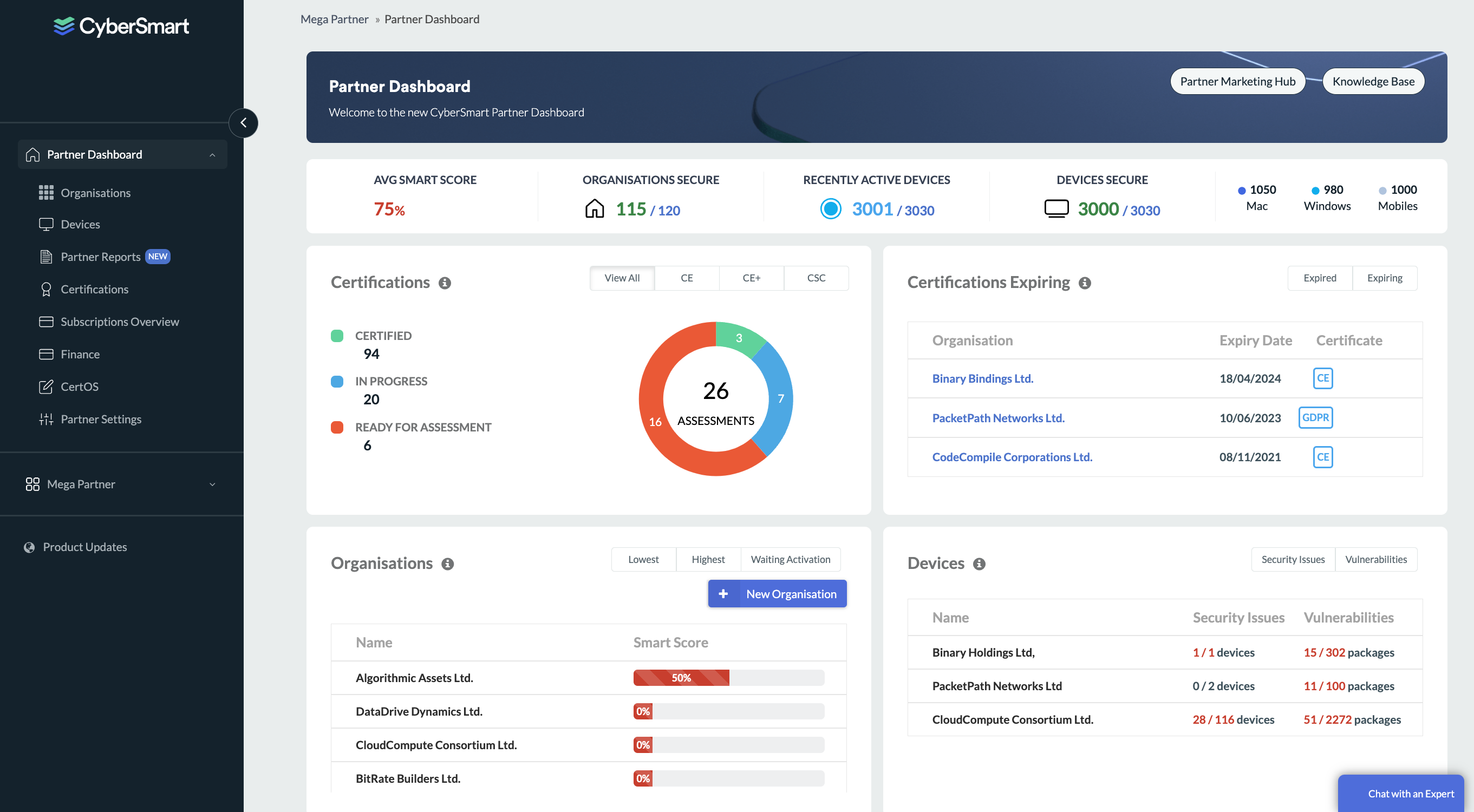Screen dimensions: 1474x812
Task: Show Waiting Activation organisations
Action: pos(790,559)
